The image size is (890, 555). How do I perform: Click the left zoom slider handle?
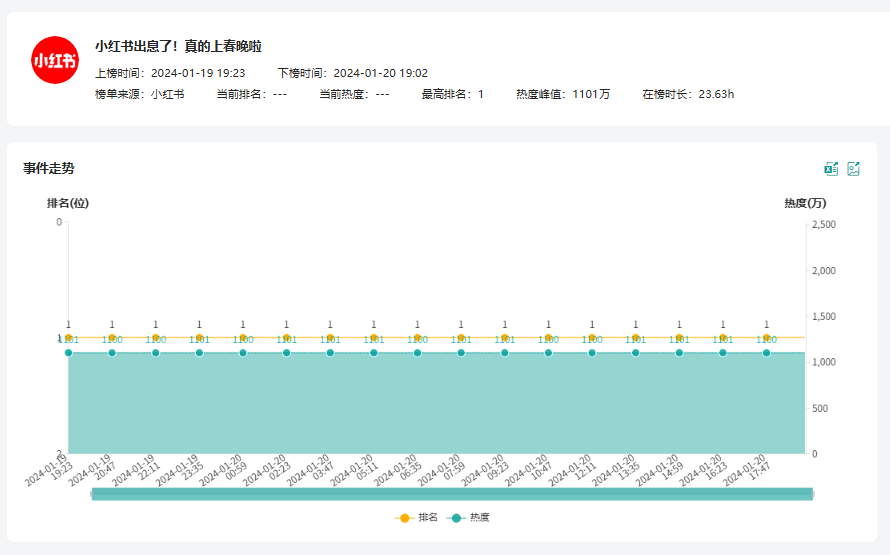pos(92,494)
